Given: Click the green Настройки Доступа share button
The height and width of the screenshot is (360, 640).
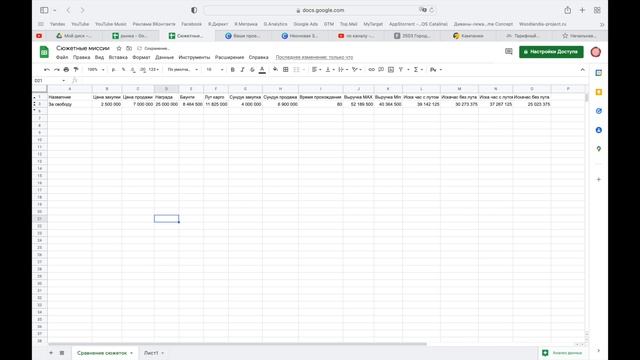Looking at the screenshot, I should (x=551, y=52).
